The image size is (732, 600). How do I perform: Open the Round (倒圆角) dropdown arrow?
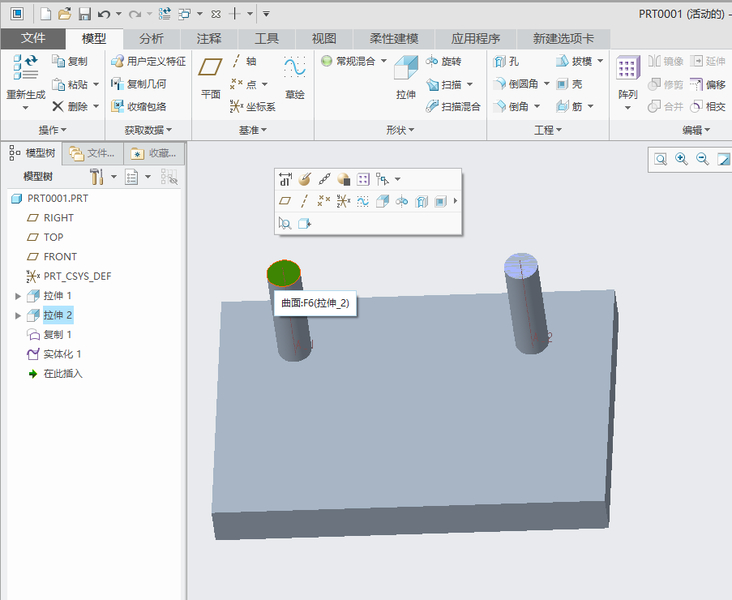(x=546, y=84)
